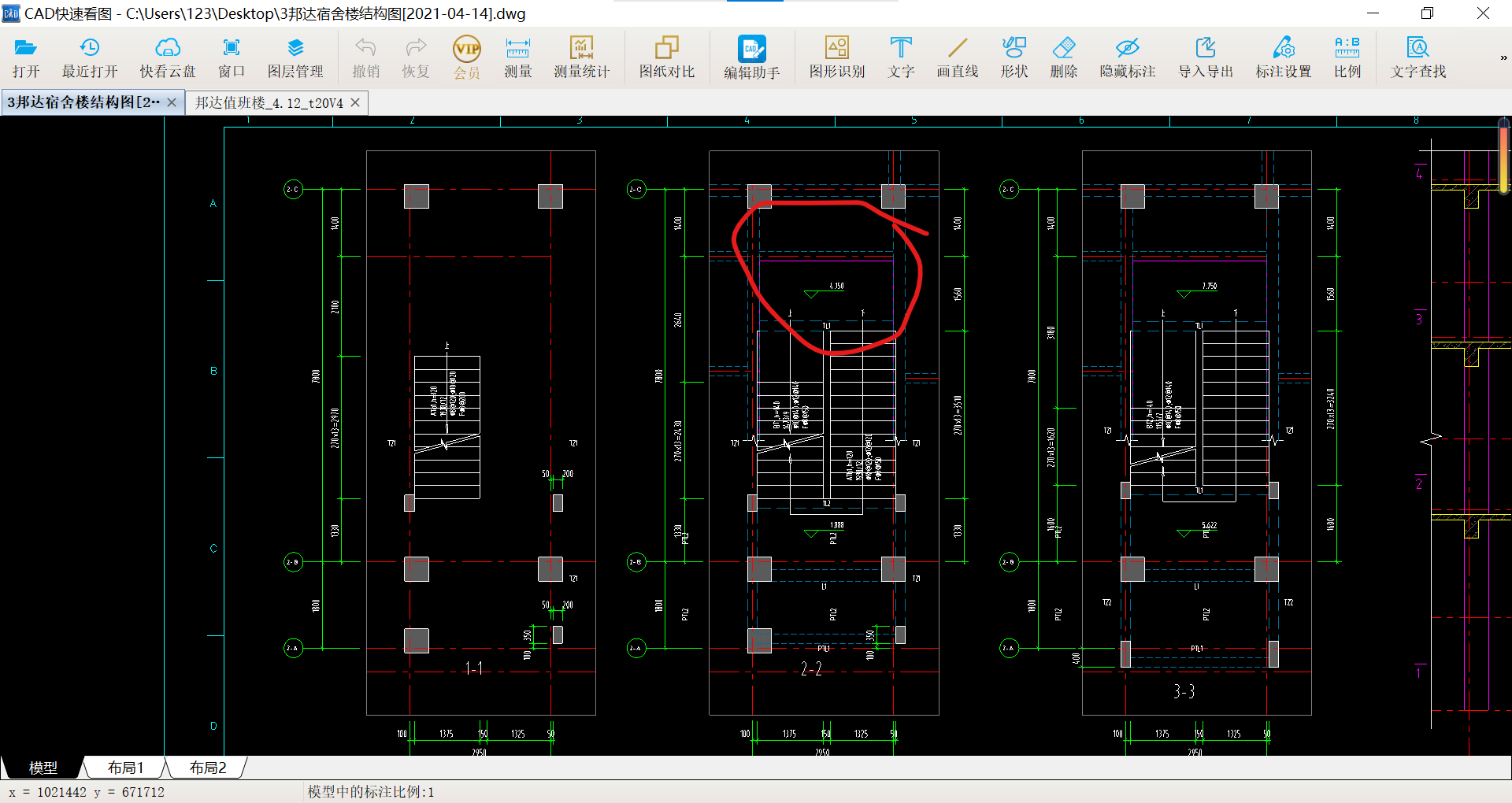
Task: Expand the toolbar overflow chevron
Action: coord(1503,57)
